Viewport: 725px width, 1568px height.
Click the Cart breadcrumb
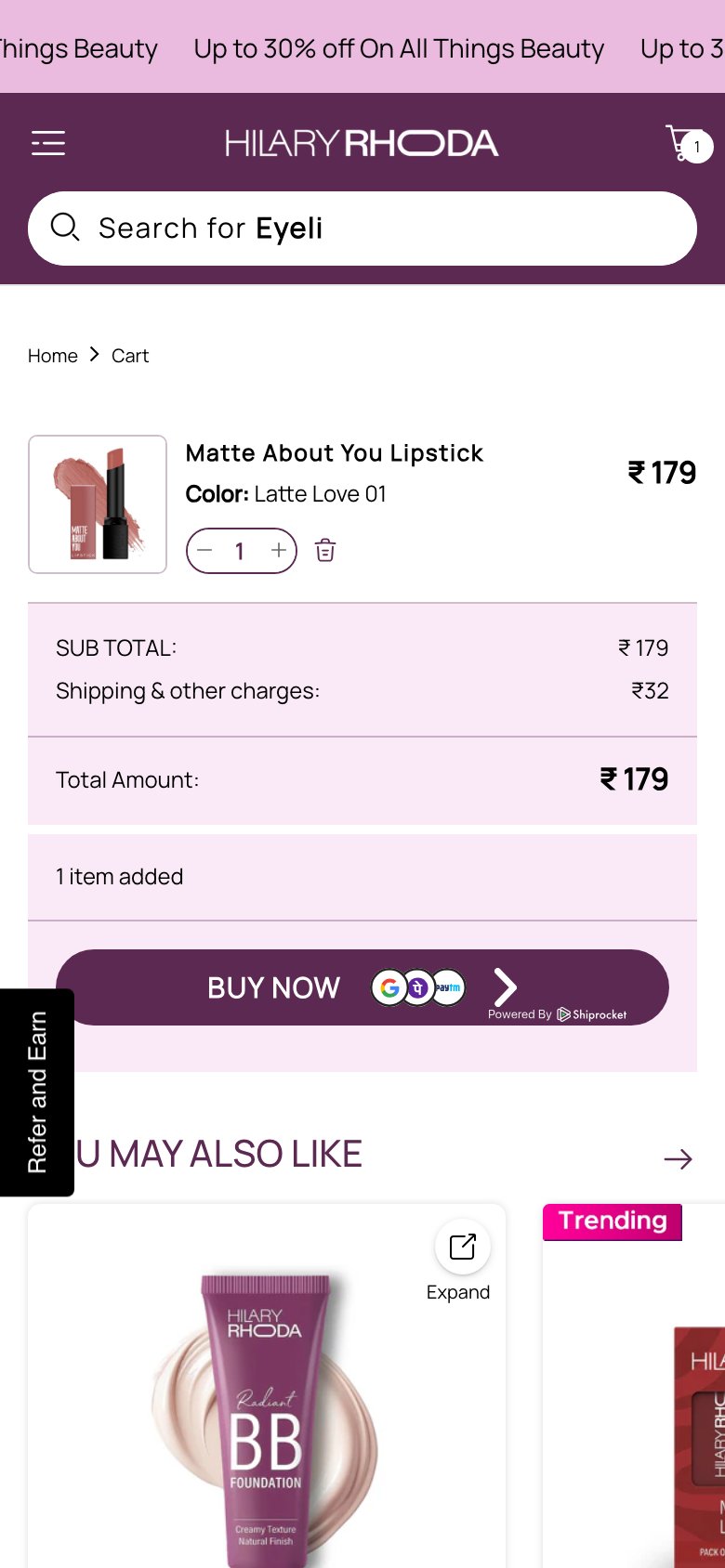tap(130, 356)
